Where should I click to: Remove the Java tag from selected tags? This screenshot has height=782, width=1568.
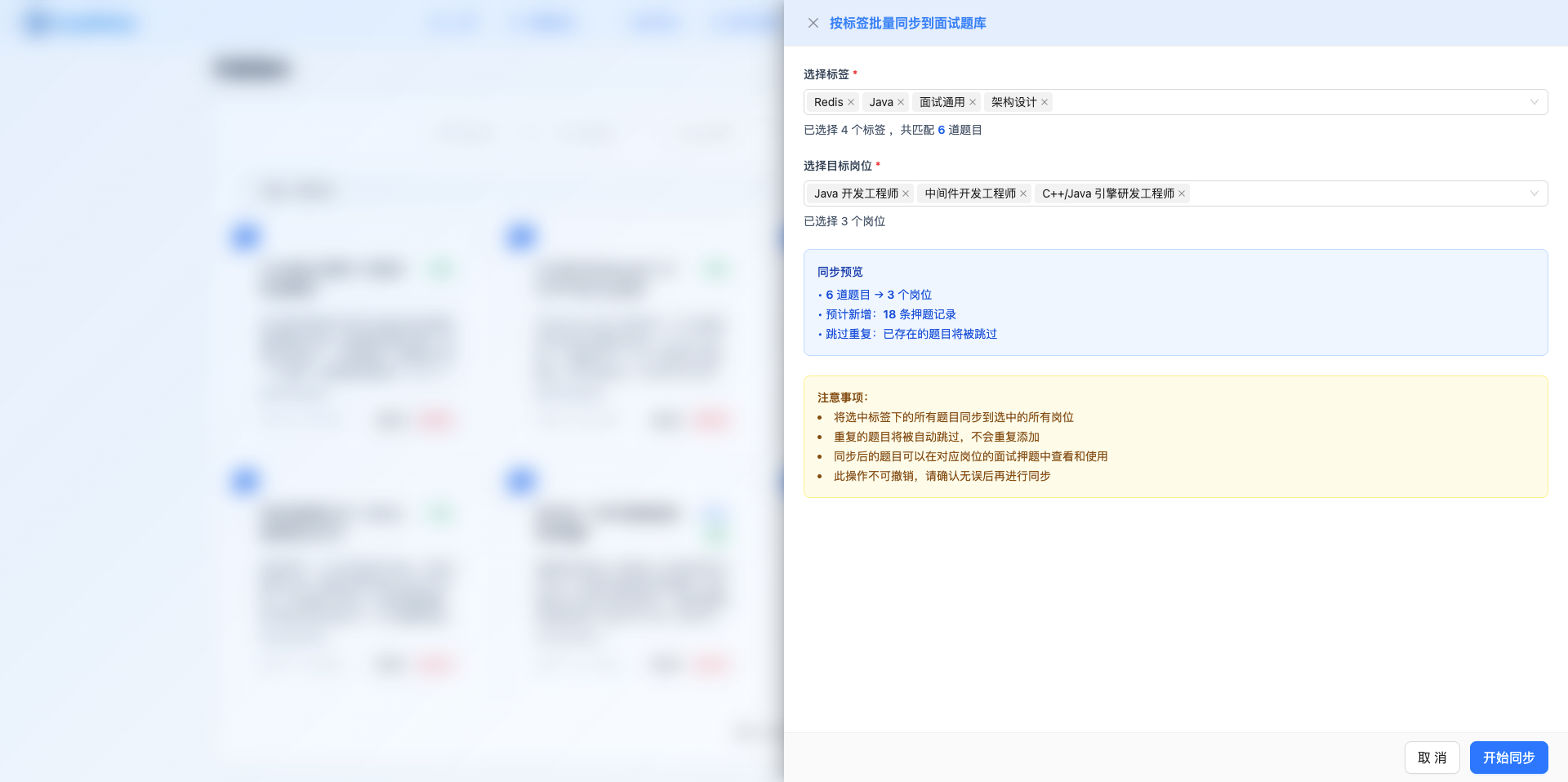click(x=901, y=102)
